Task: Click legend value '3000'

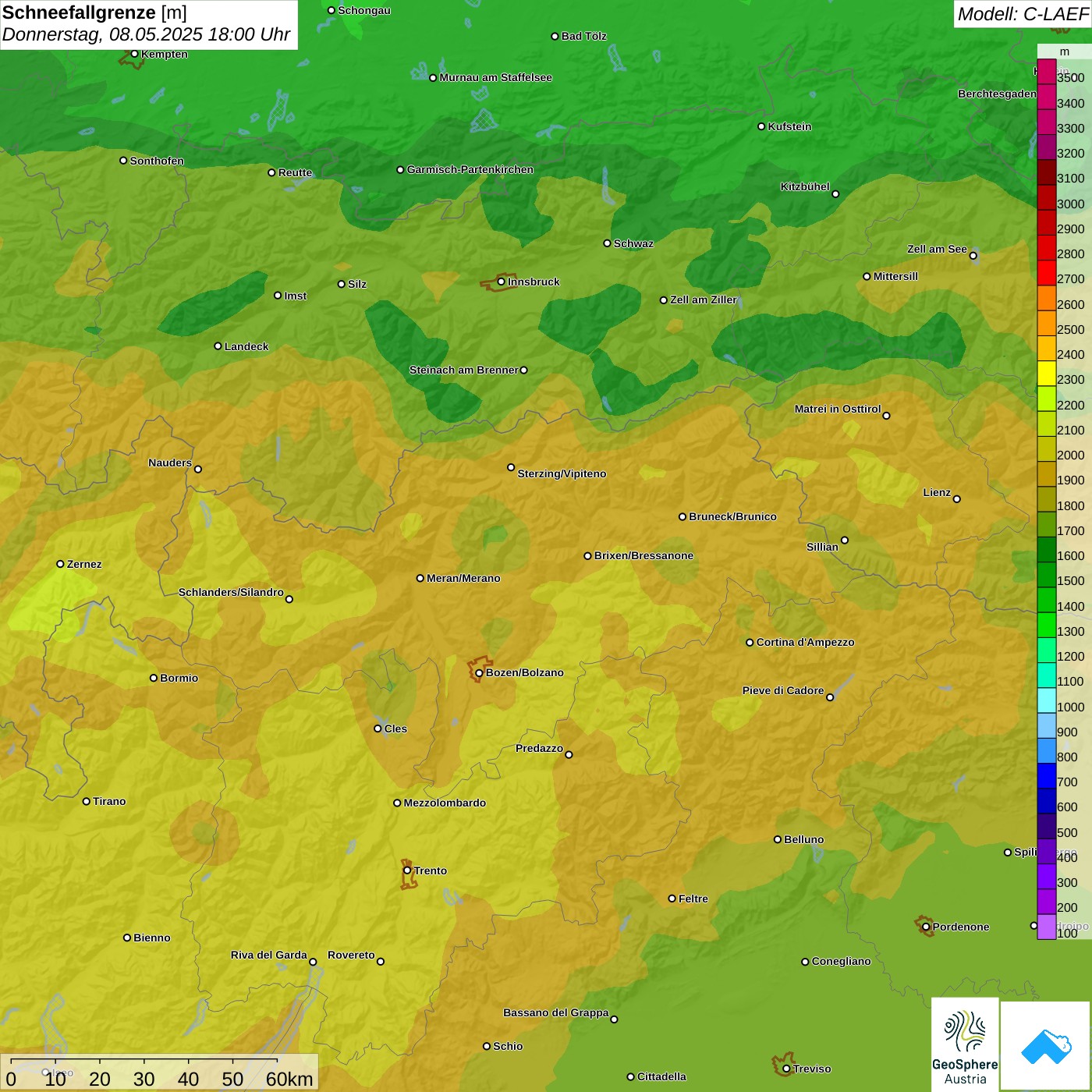Action: coord(1070,204)
